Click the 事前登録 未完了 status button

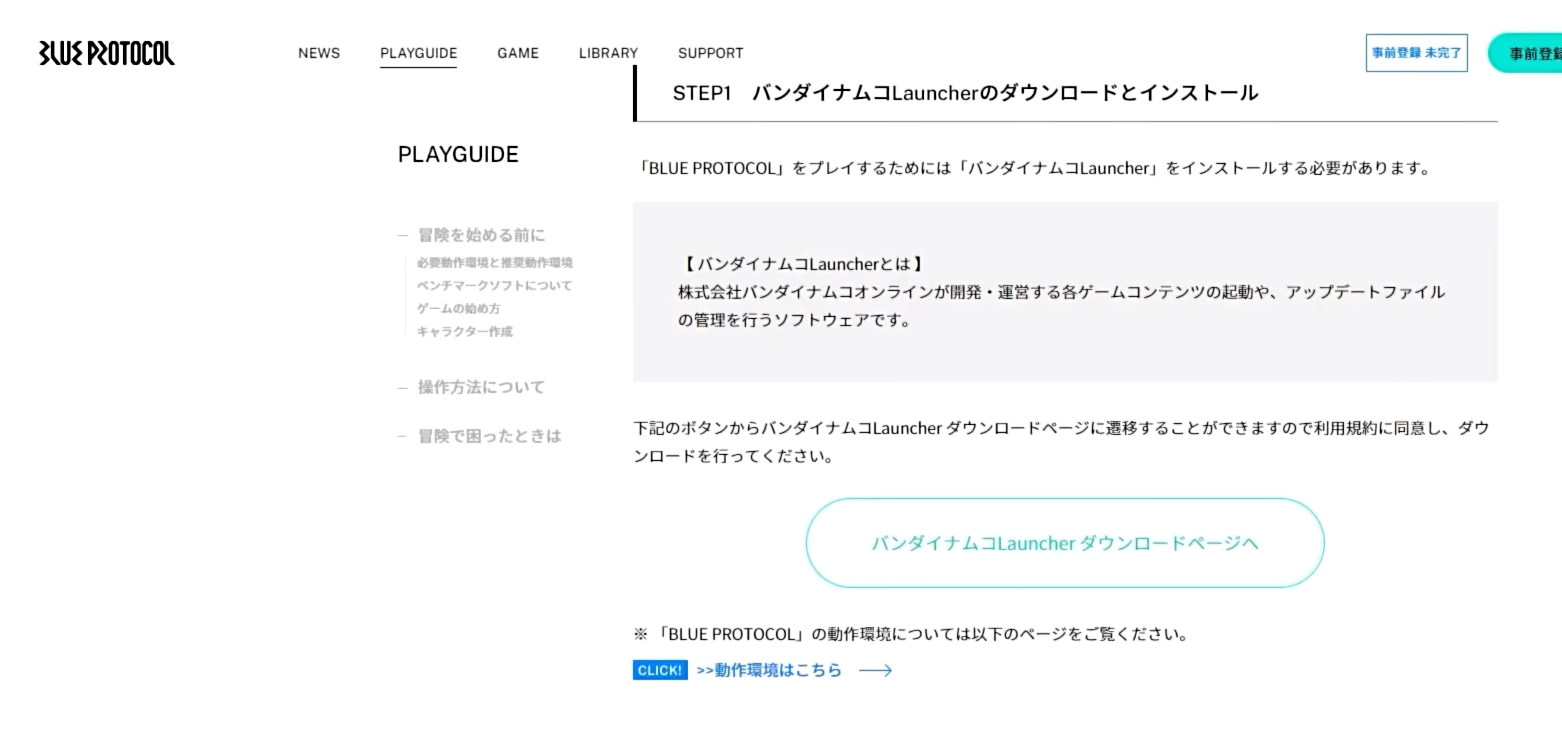tap(1416, 53)
